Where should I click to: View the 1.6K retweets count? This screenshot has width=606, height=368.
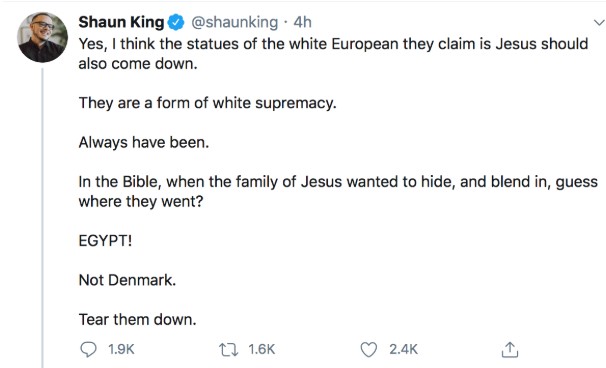pyautogui.click(x=262, y=349)
